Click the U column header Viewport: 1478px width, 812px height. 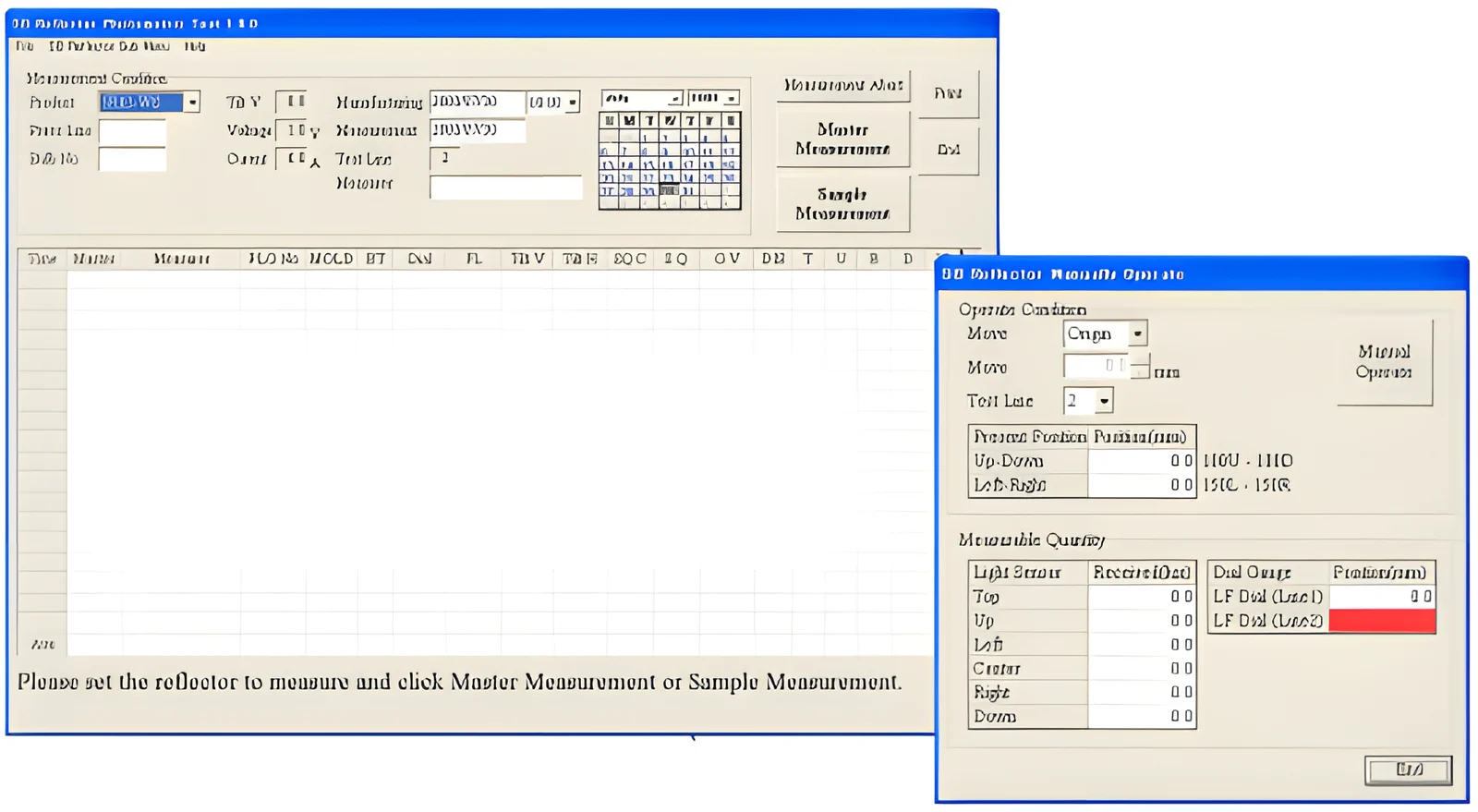point(841,260)
